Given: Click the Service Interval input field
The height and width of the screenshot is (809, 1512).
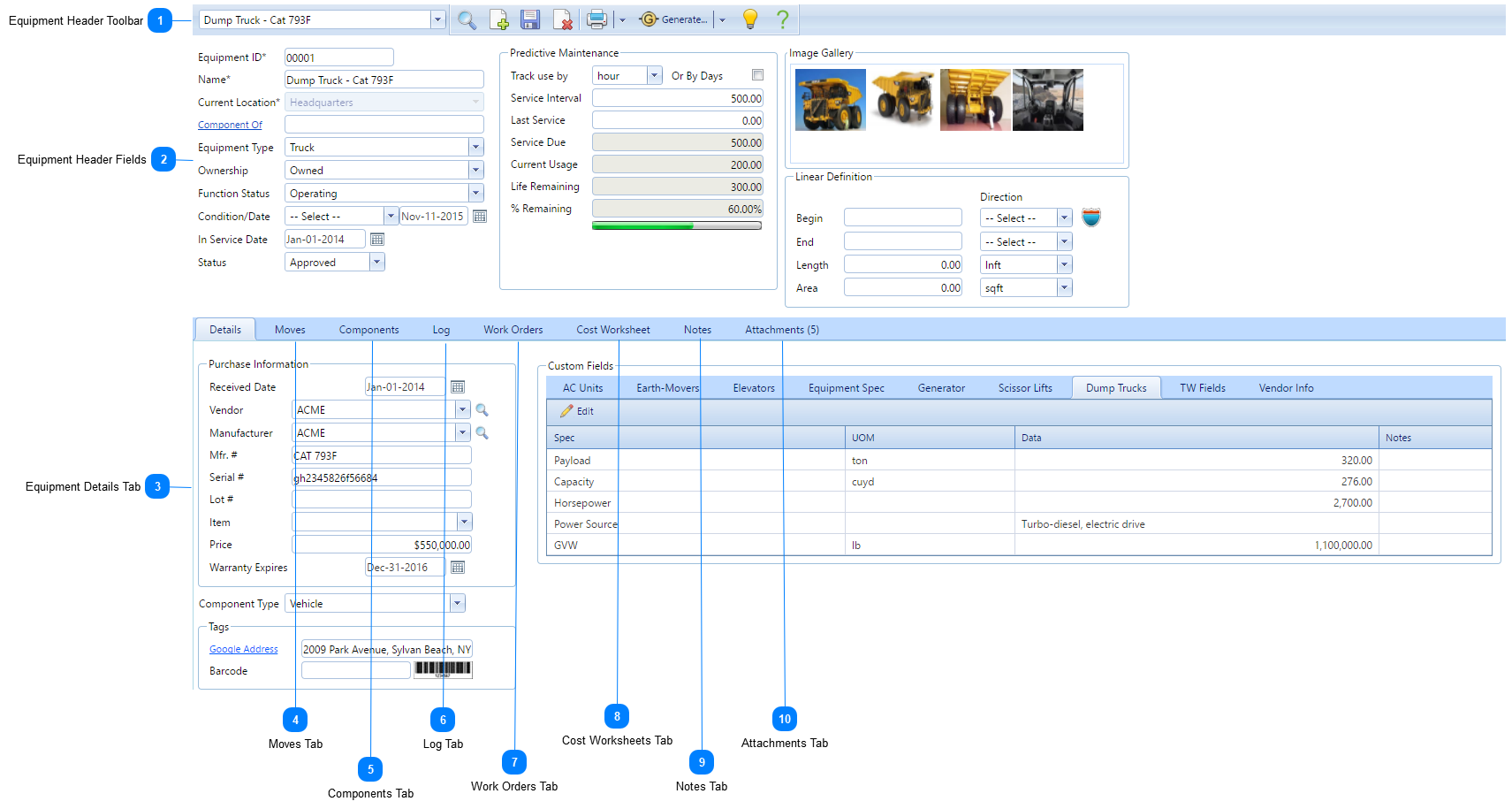Looking at the screenshot, I should (678, 98).
